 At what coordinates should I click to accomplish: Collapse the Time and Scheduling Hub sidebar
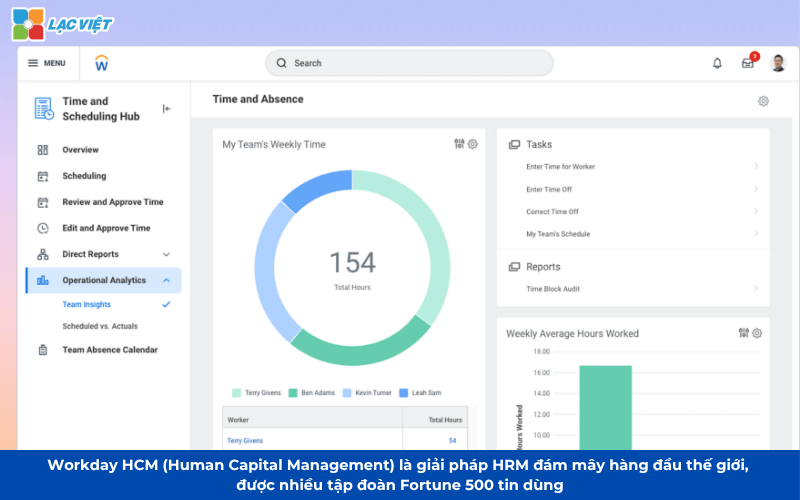[166, 109]
